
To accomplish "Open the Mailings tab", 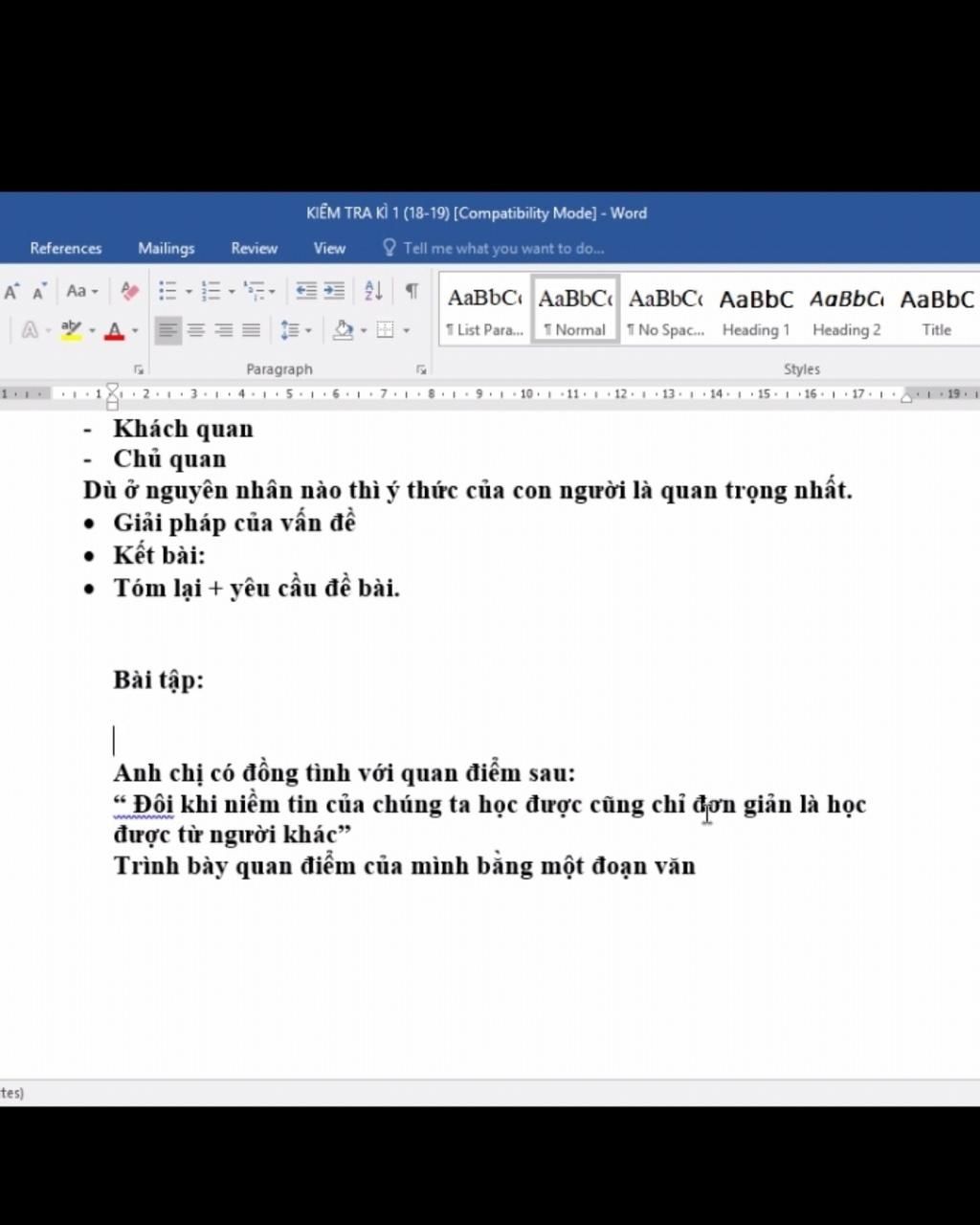I will click(x=166, y=248).
